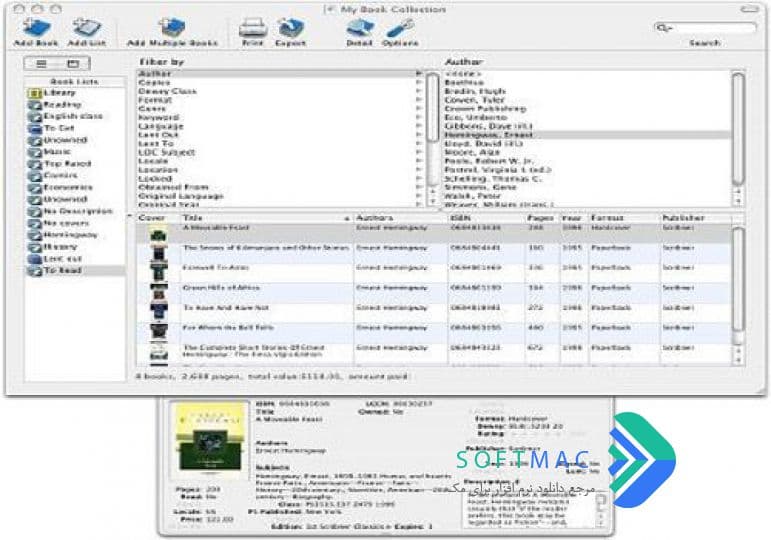
Task: Show the Detail window via toolbar icon
Action: tap(359, 28)
